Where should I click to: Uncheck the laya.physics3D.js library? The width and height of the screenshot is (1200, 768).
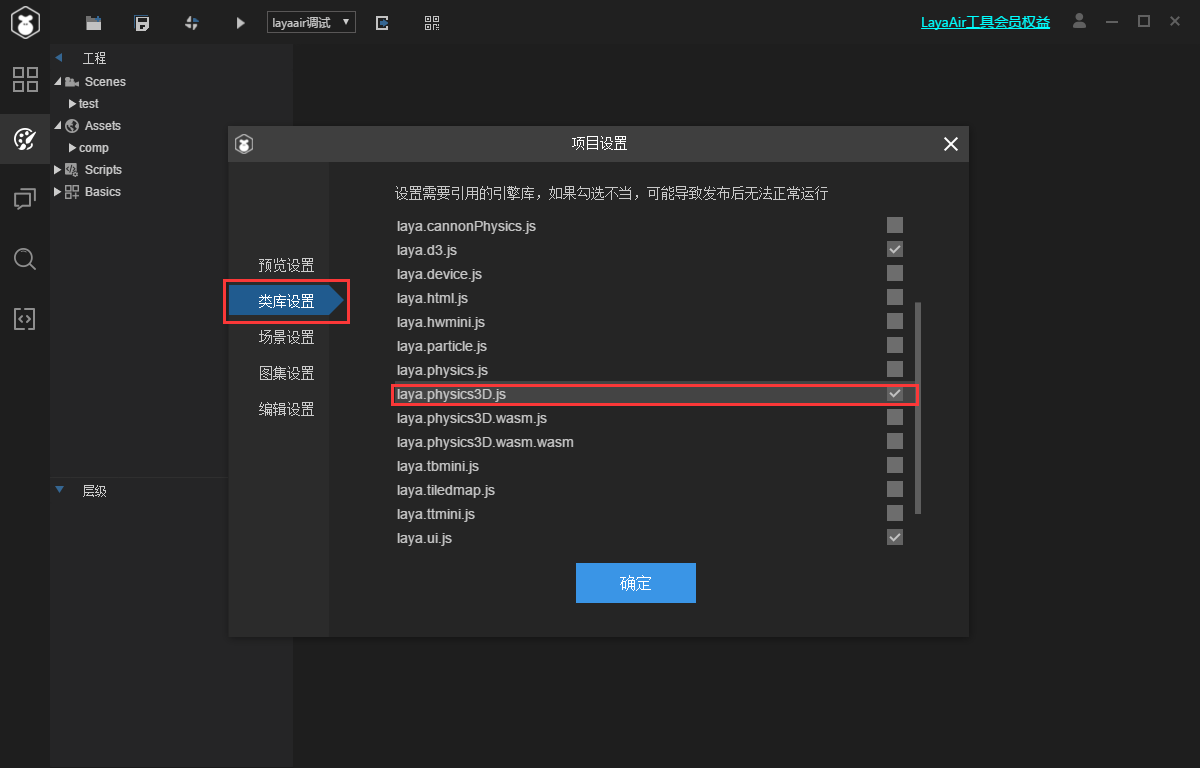click(894, 393)
